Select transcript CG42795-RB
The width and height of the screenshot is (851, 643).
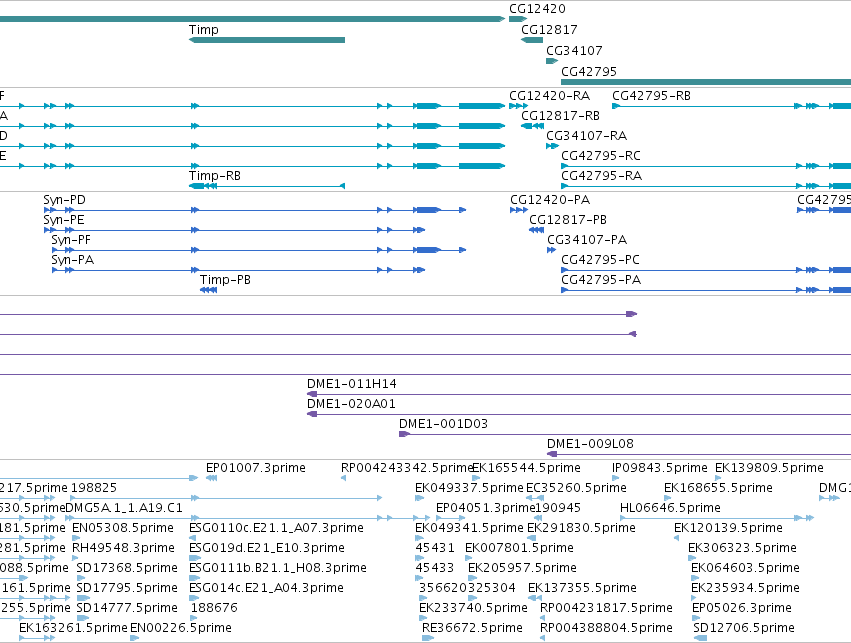(x=732, y=106)
